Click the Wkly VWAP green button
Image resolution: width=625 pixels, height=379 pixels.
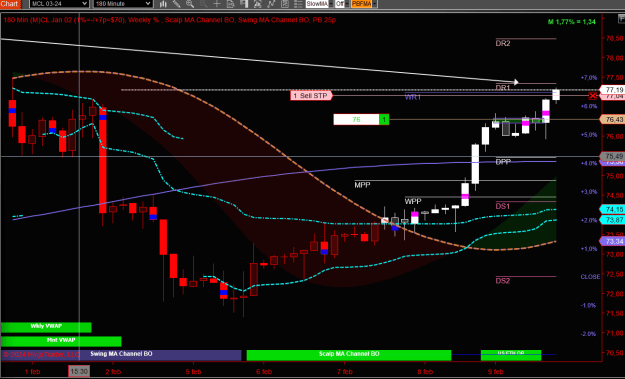pyautogui.click(x=46, y=327)
